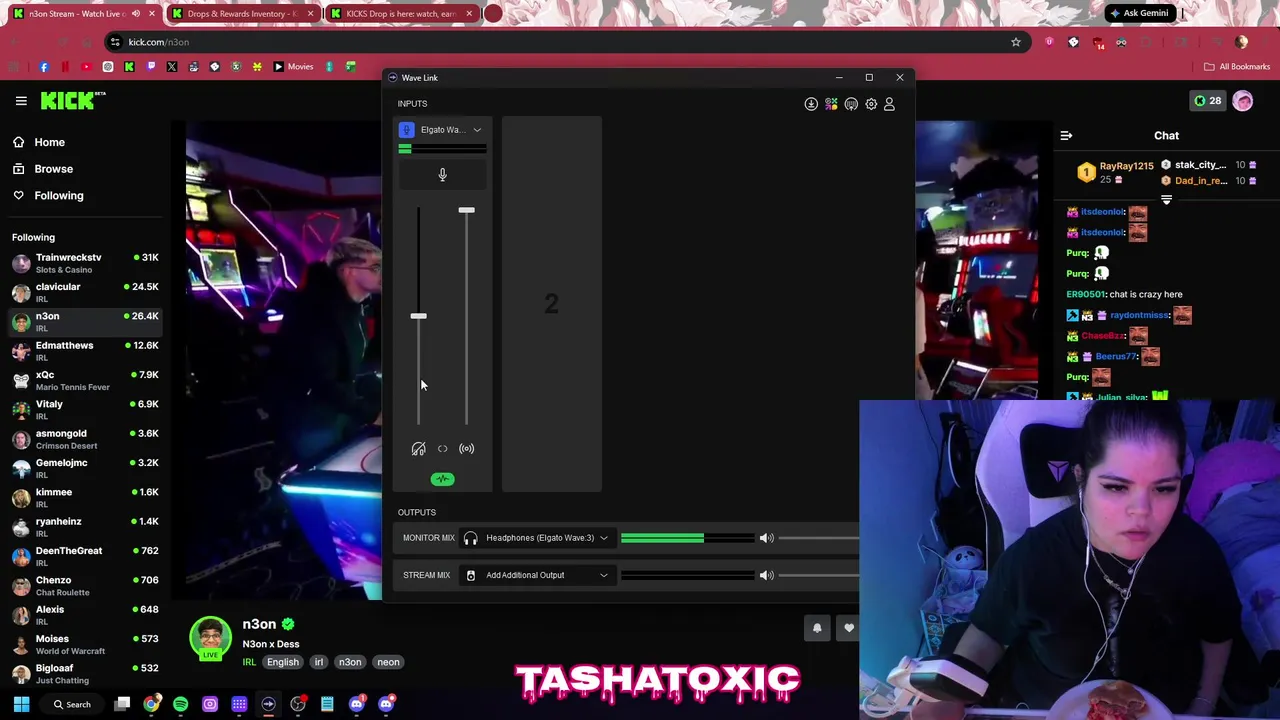This screenshot has height=720, width=1280.
Task: Open Windows Start menu
Action: point(21,704)
